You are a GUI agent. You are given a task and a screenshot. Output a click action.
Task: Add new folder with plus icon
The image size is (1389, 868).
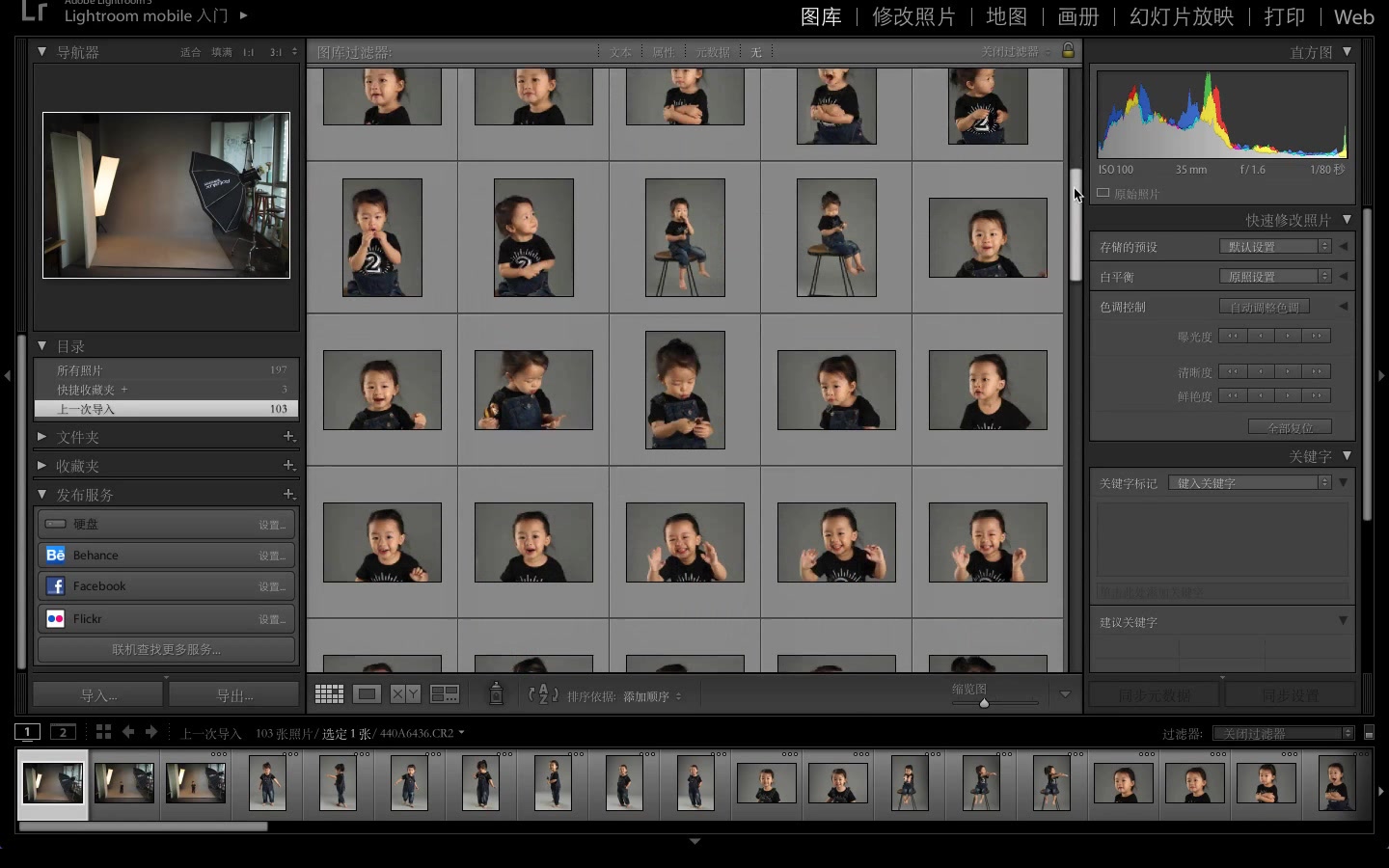(x=288, y=437)
